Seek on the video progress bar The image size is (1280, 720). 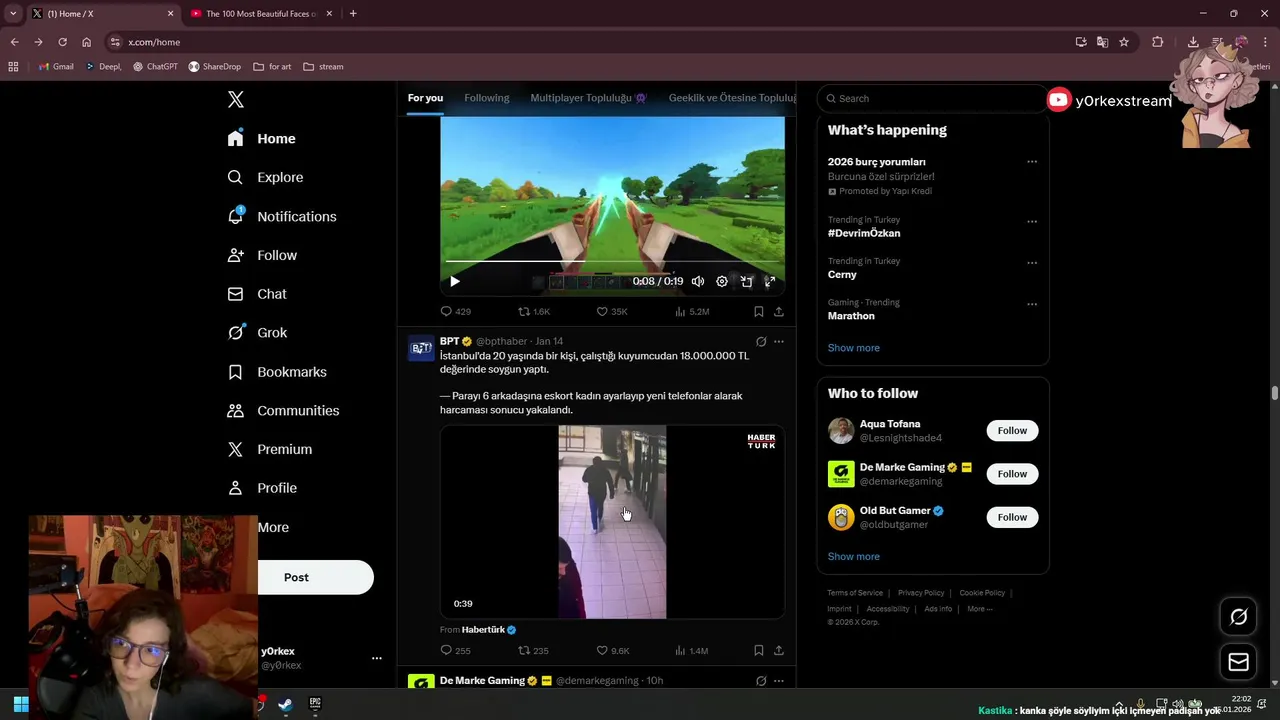(x=612, y=262)
